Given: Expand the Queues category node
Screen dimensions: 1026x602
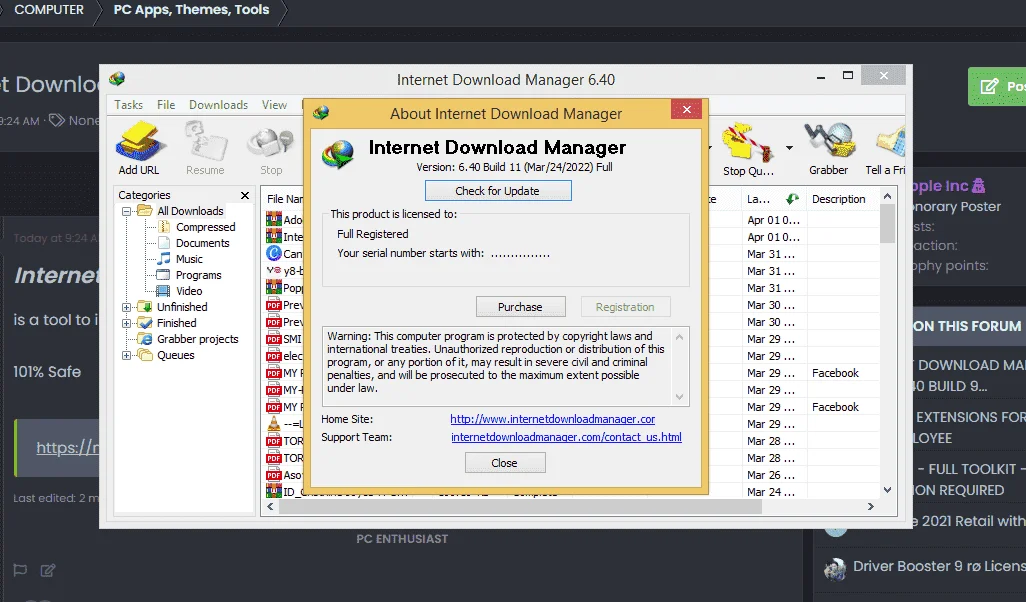Looking at the screenshot, I should point(126,355).
